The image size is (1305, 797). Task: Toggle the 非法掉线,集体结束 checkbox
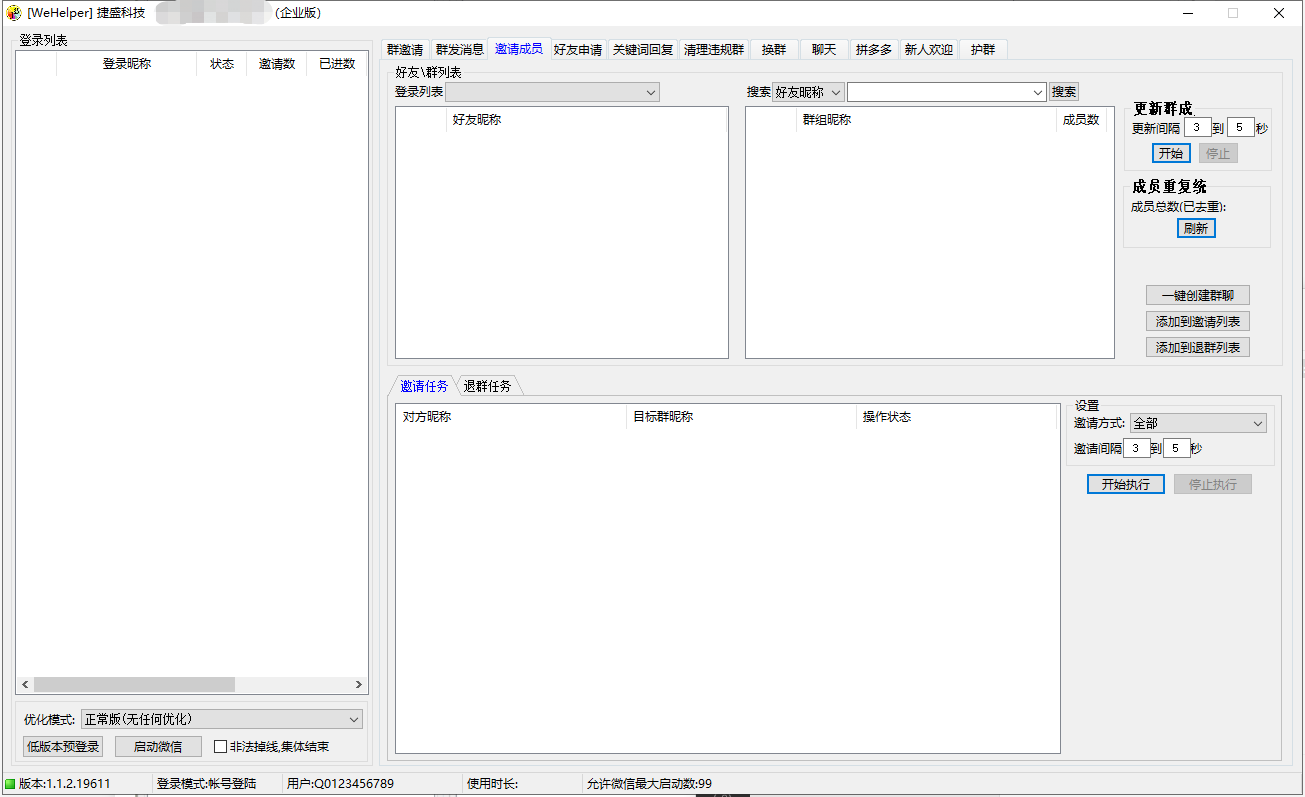pos(221,747)
